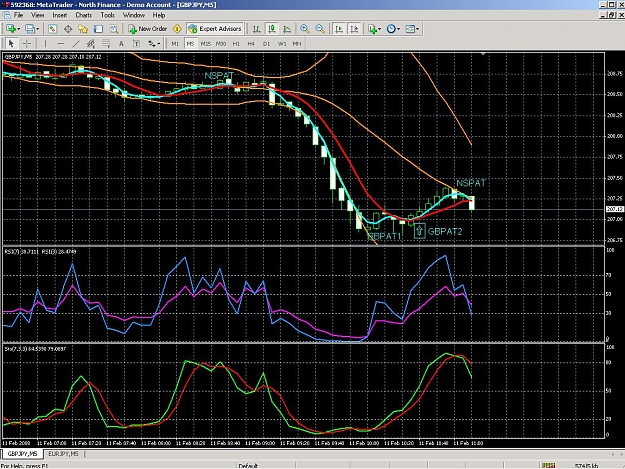Screen dimensions: 625x469
Task: Switch to bar chart display
Action: [257, 29]
